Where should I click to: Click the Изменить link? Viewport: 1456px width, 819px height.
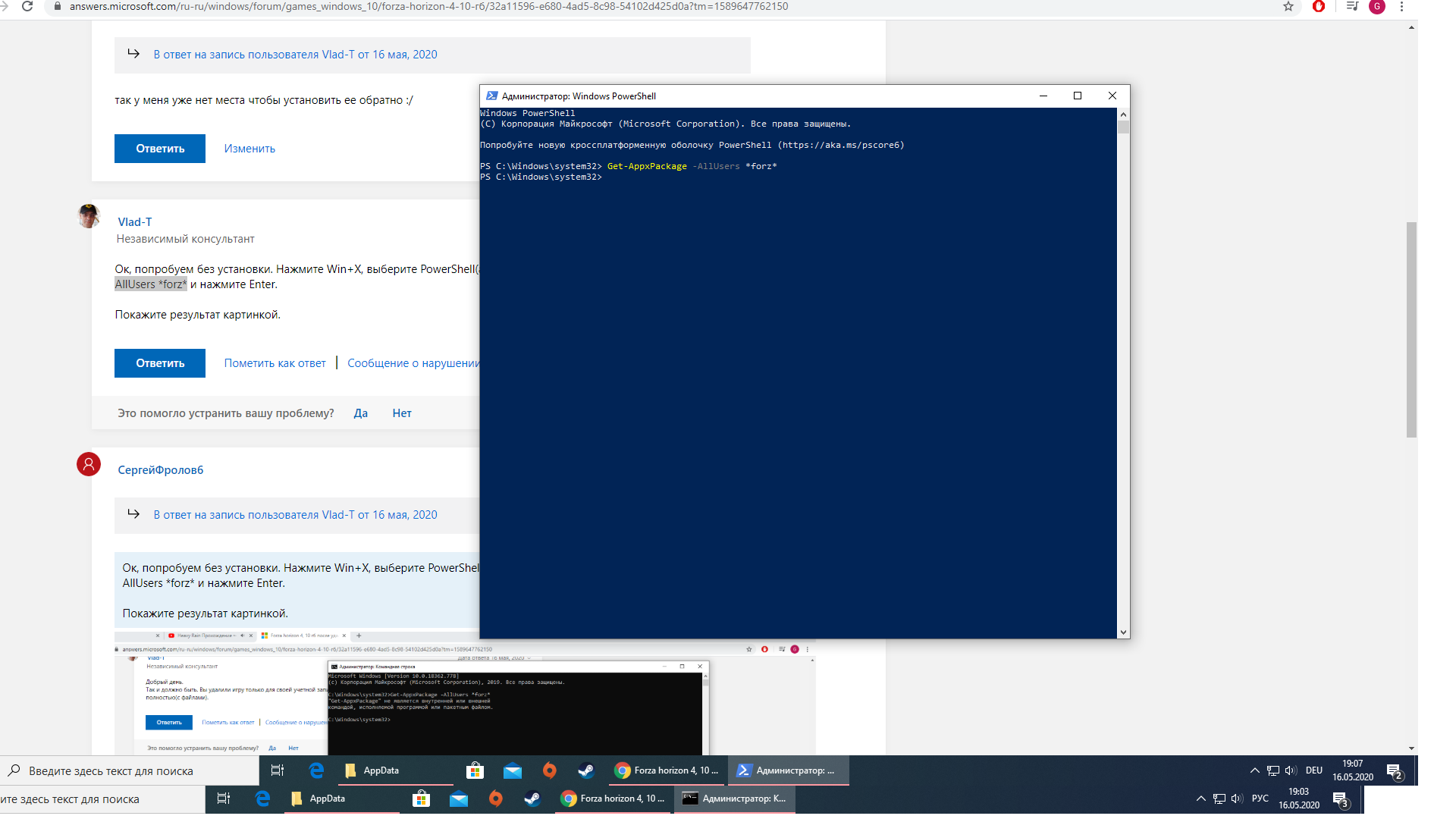[x=249, y=149]
